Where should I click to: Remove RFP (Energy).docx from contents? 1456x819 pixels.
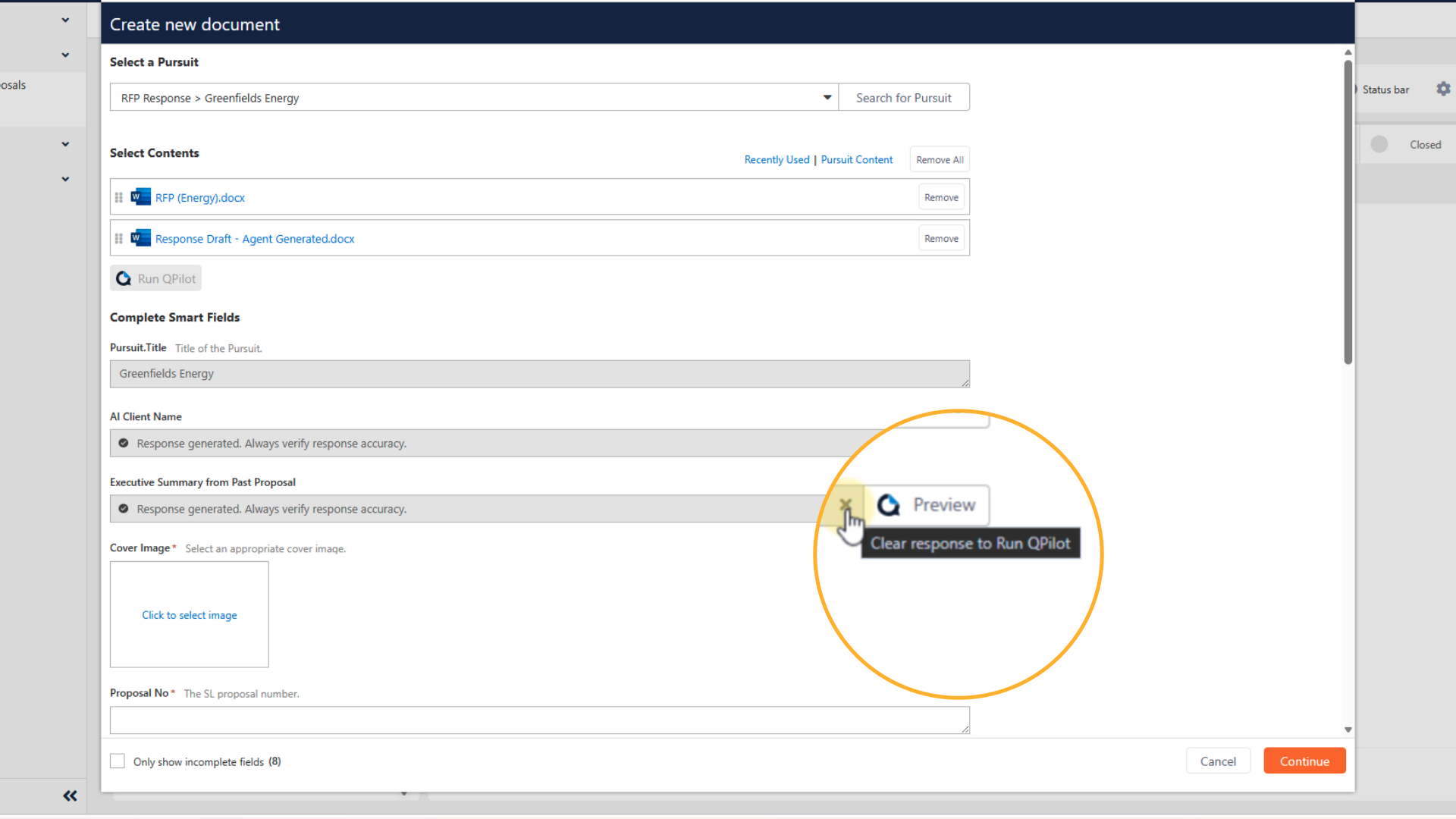[x=941, y=197]
